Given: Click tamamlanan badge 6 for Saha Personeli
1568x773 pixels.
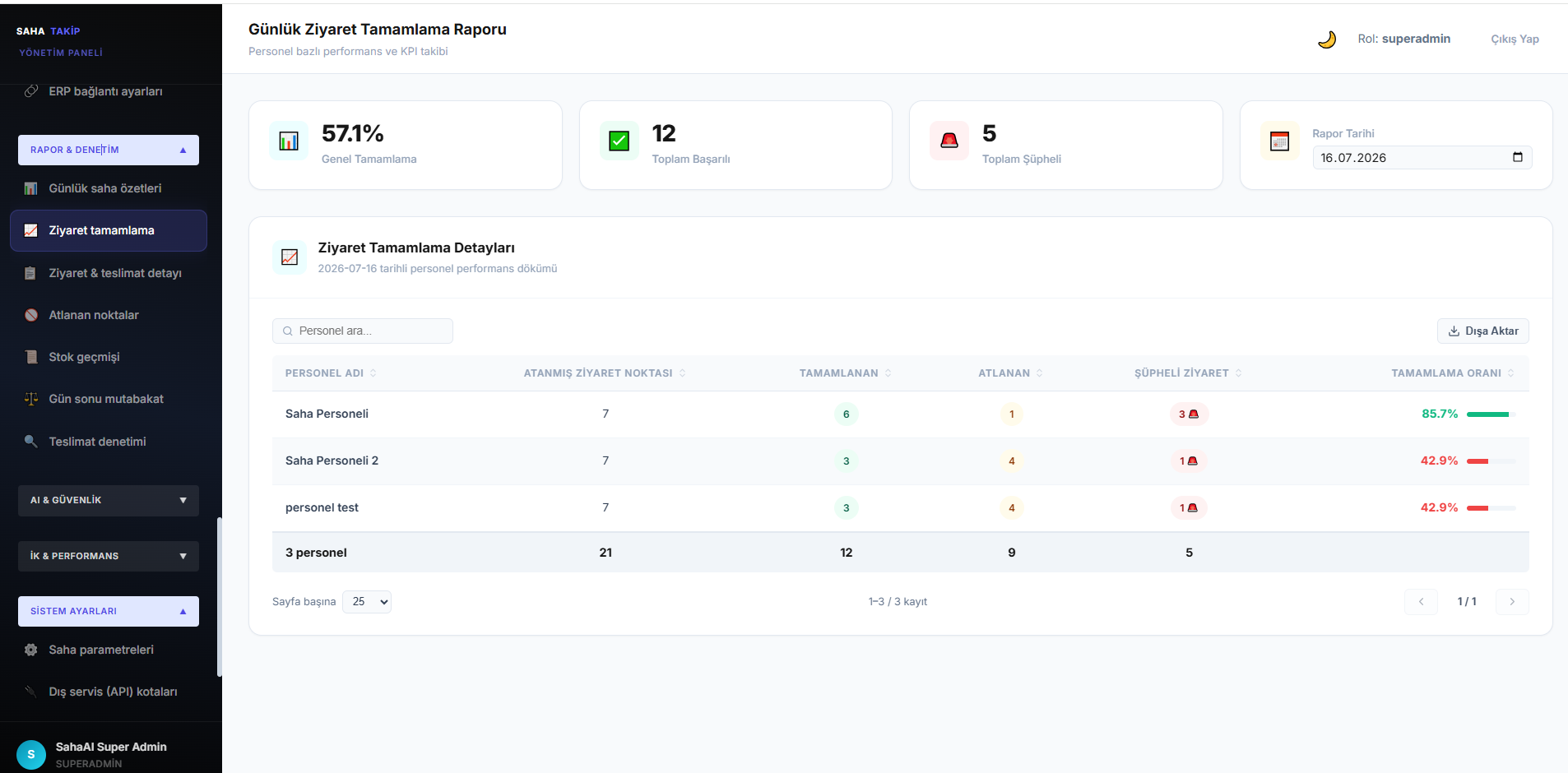Looking at the screenshot, I should click(x=846, y=414).
